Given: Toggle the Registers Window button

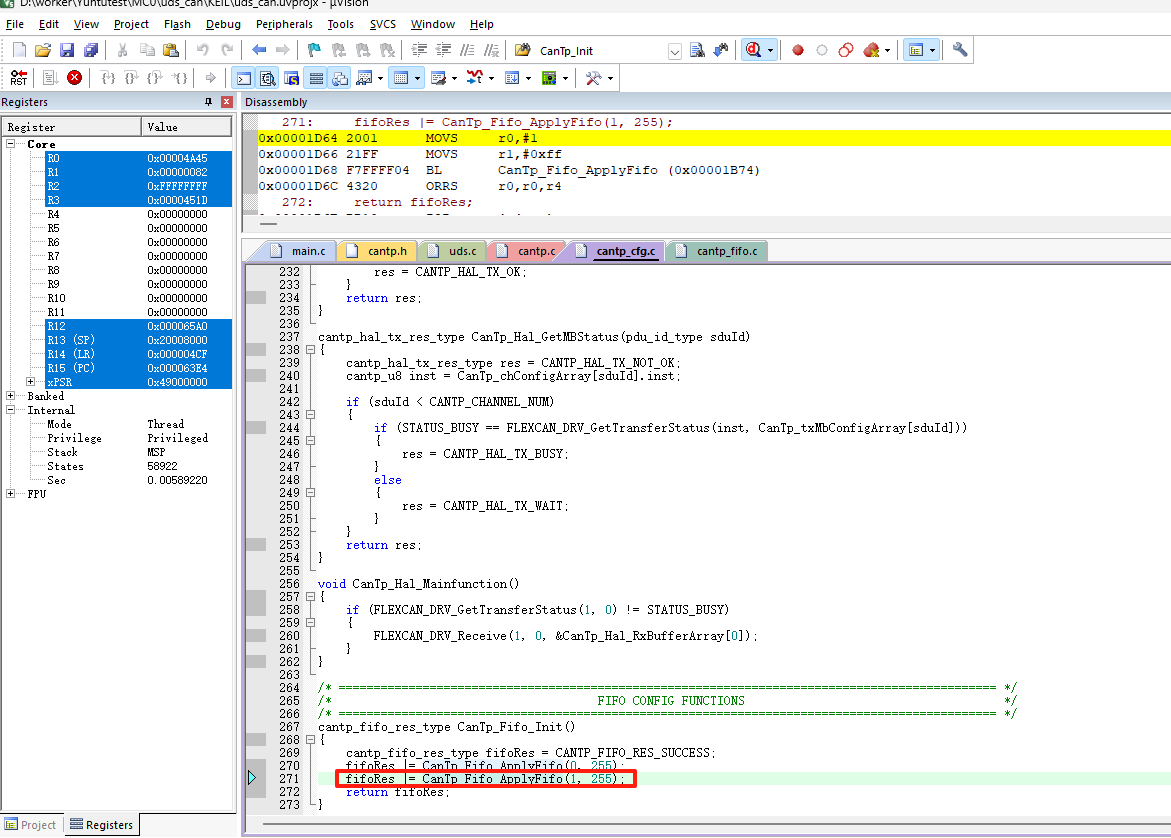Looking at the screenshot, I should tap(316, 78).
